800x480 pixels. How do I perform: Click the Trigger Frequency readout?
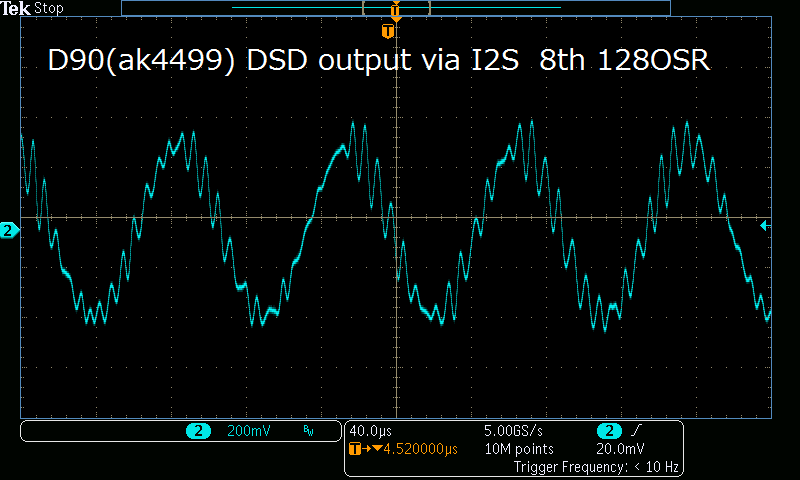pos(596,467)
